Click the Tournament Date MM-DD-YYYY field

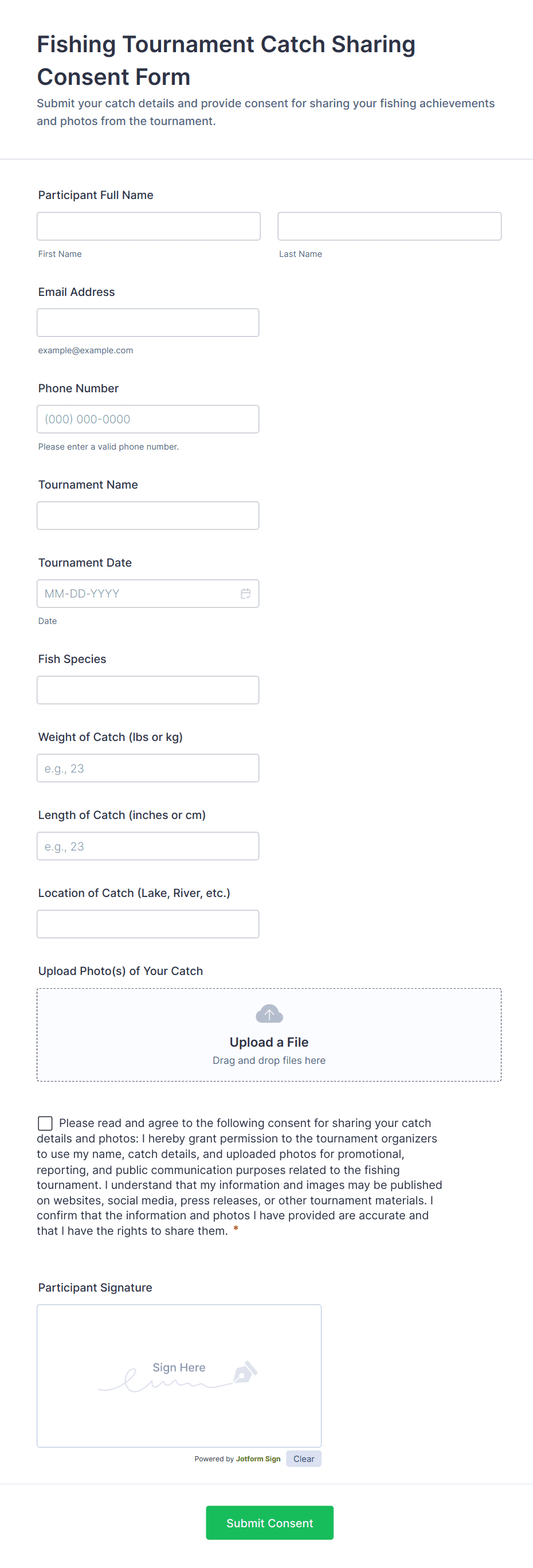(x=137, y=594)
